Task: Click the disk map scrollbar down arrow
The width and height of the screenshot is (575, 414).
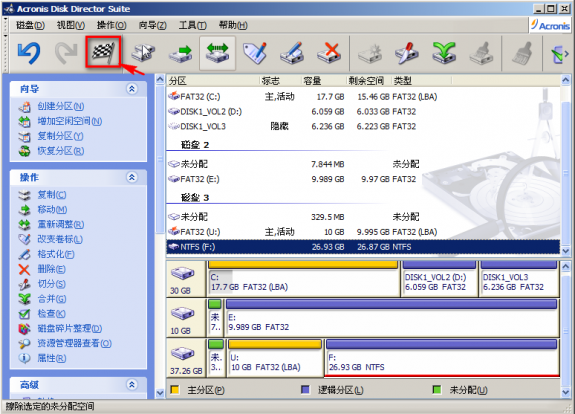Action: [x=565, y=392]
